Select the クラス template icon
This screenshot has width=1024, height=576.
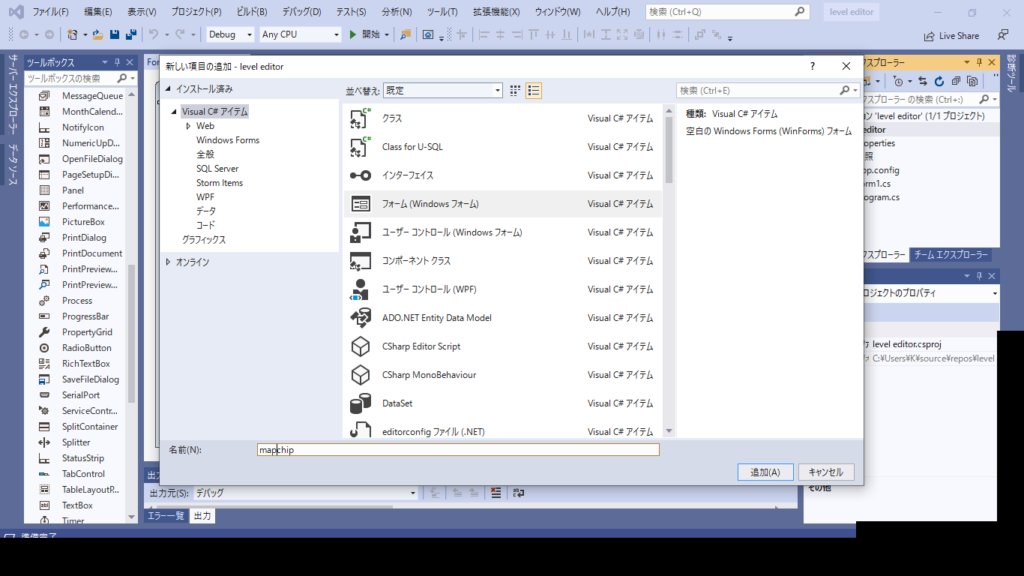(361, 118)
